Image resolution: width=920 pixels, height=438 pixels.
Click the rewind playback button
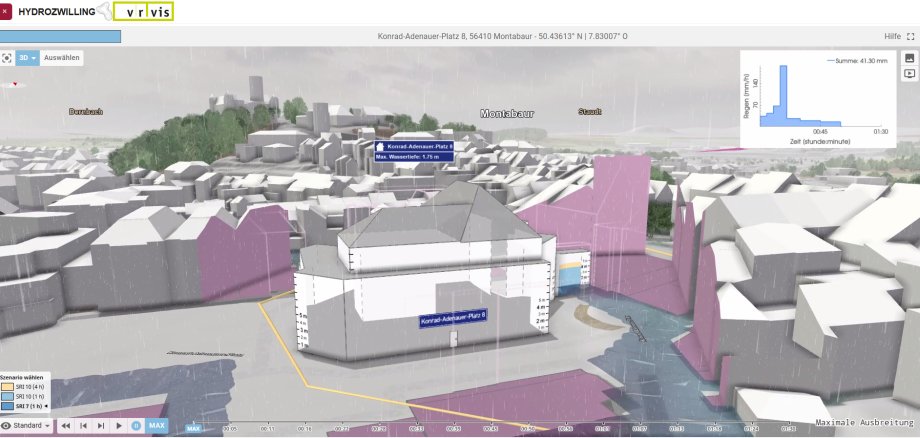click(x=65, y=426)
